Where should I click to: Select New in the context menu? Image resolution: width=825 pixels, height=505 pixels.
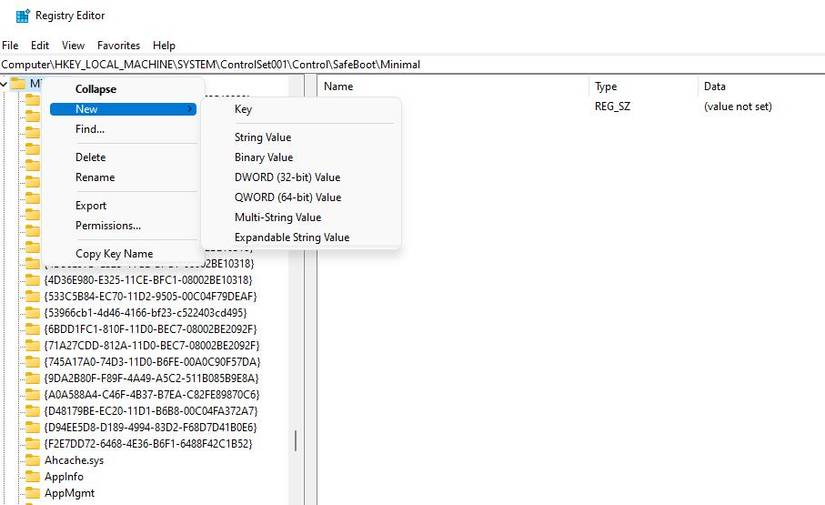123,109
